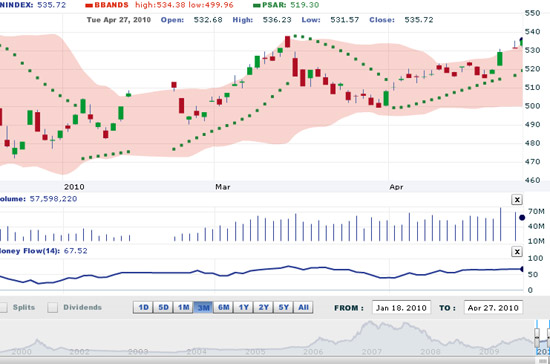This screenshot has width=550, height=364.
Task: Click the TO date field
Action: click(493, 308)
